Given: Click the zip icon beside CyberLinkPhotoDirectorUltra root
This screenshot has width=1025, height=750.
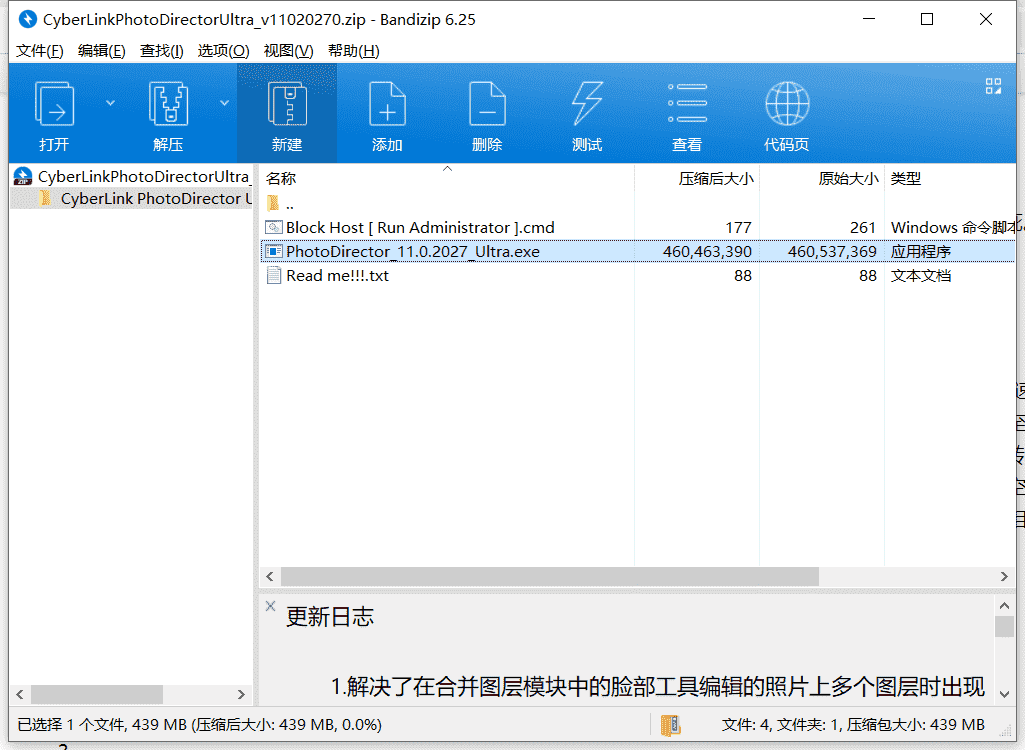Looking at the screenshot, I should [x=23, y=177].
